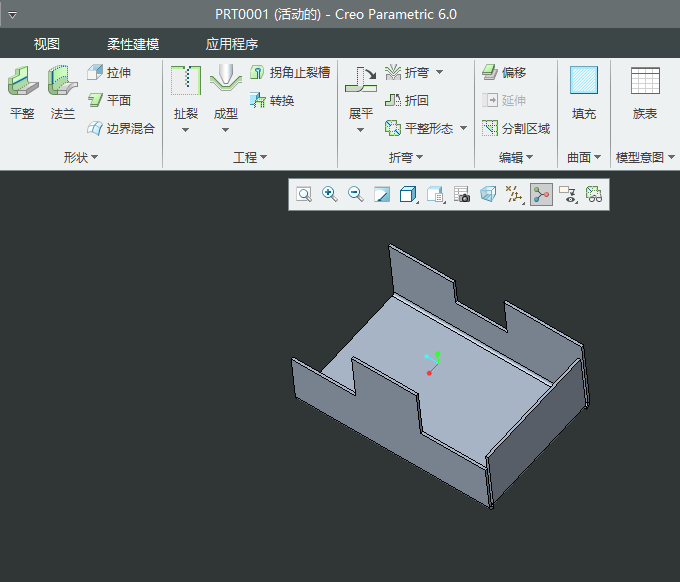Click the Zoom In magnifier icon
Image resolution: width=680 pixels, height=582 pixels.
tap(329, 195)
